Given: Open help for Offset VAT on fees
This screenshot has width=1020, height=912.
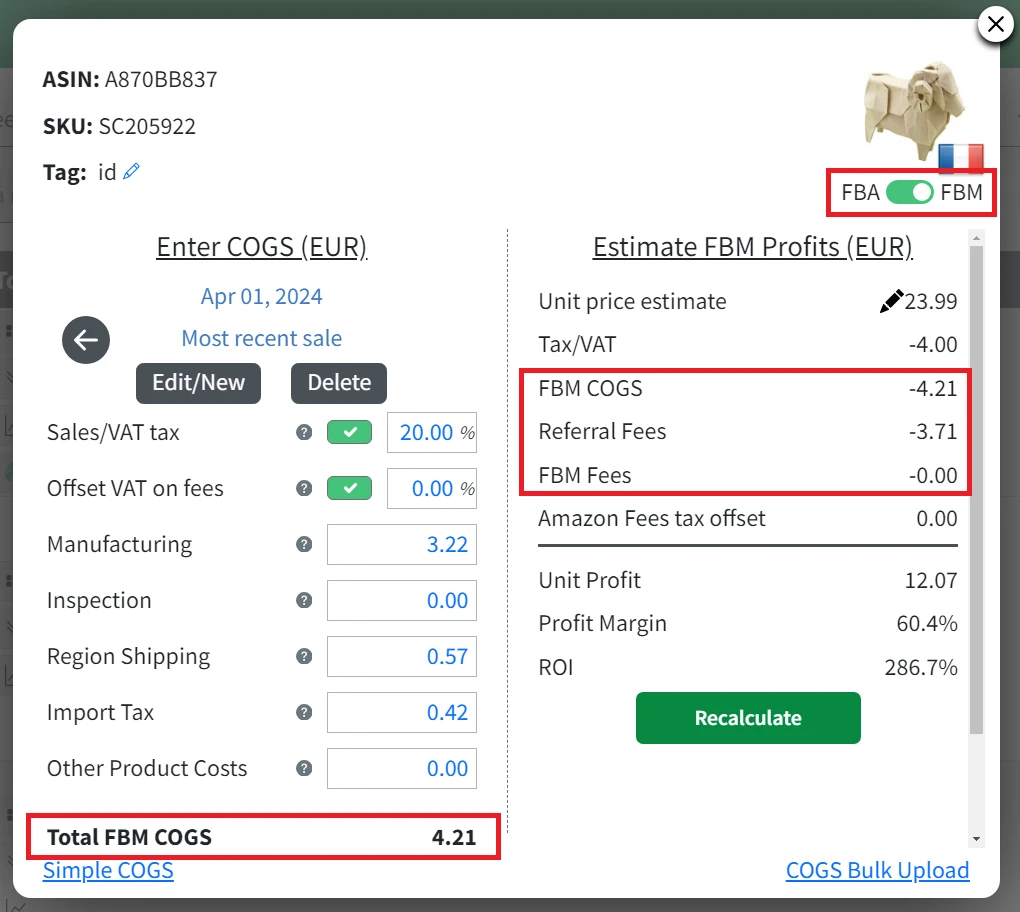Looking at the screenshot, I should (x=304, y=489).
